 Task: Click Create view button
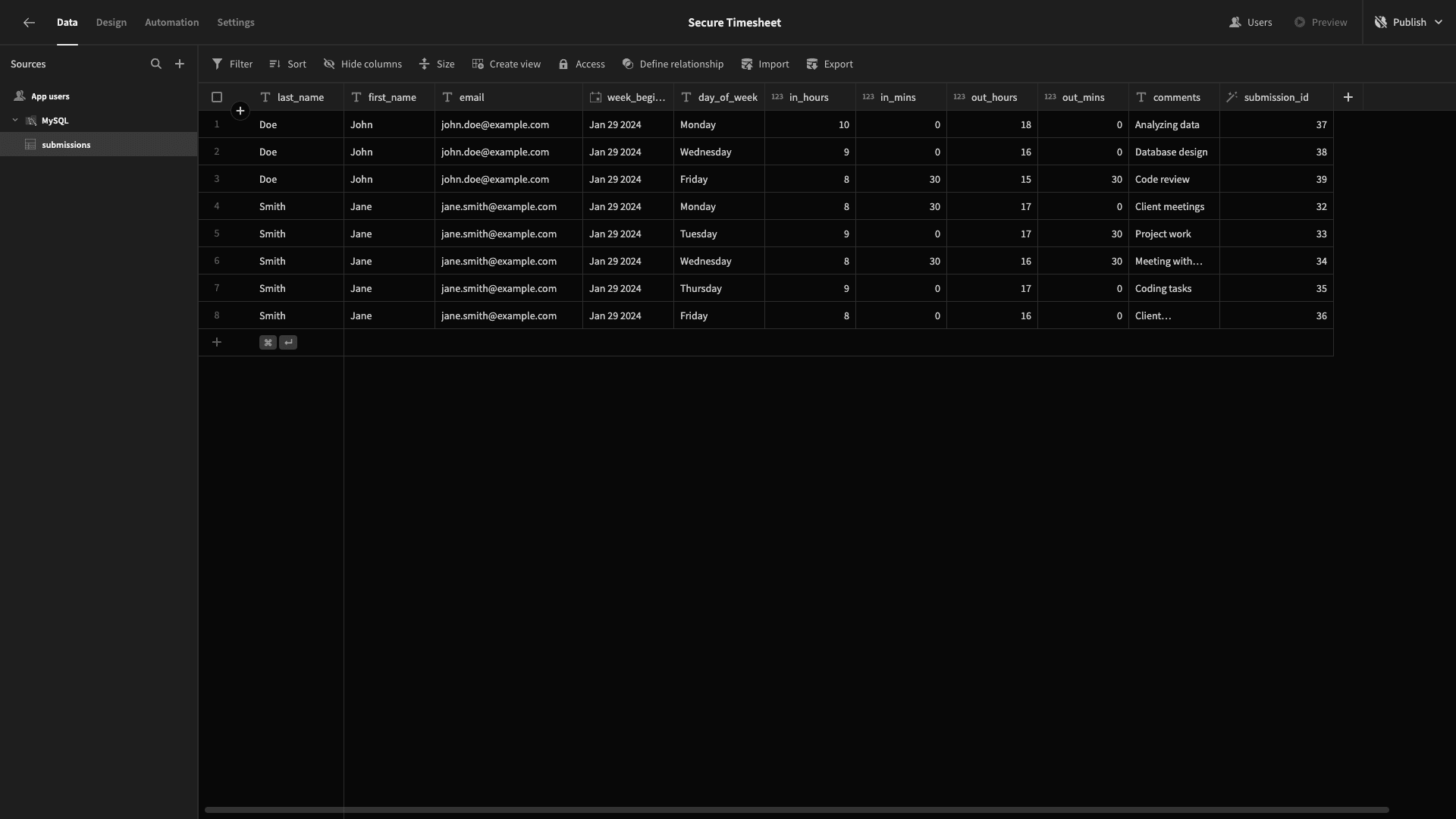pos(507,64)
